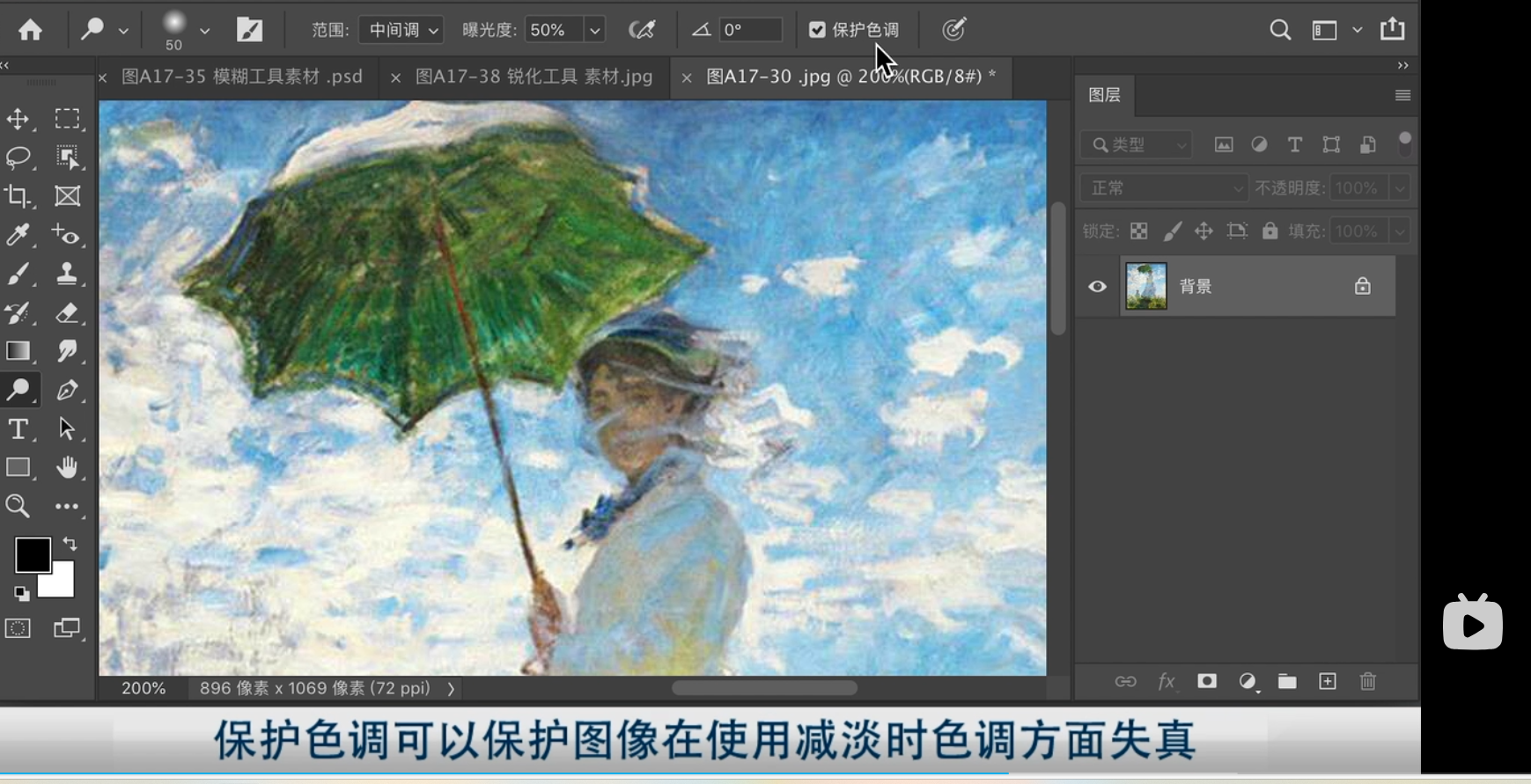Image resolution: width=1531 pixels, height=784 pixels.
Task: Filter for type layers icon
Action: pos(1294,144)
